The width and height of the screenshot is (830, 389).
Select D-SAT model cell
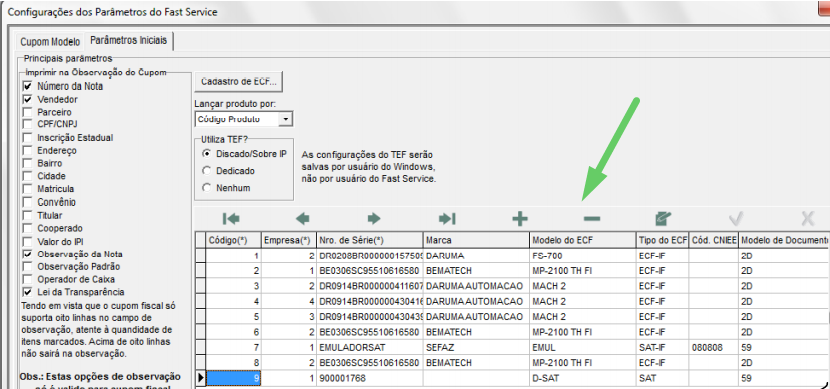[x=583, y=378]
